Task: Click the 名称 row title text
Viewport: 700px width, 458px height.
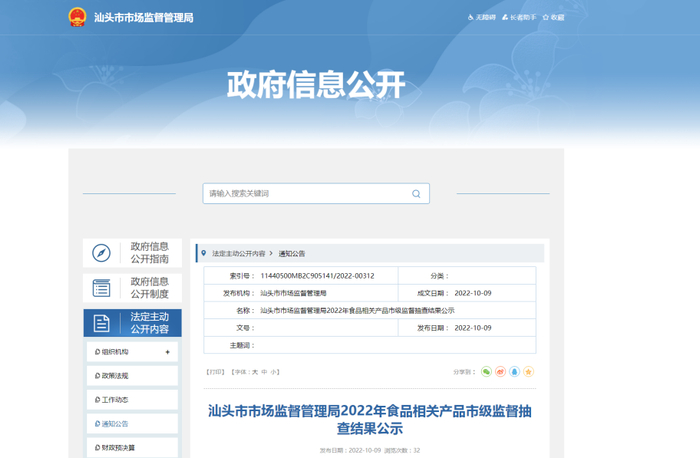Action: pyautogui.click(x=357, y=311)
